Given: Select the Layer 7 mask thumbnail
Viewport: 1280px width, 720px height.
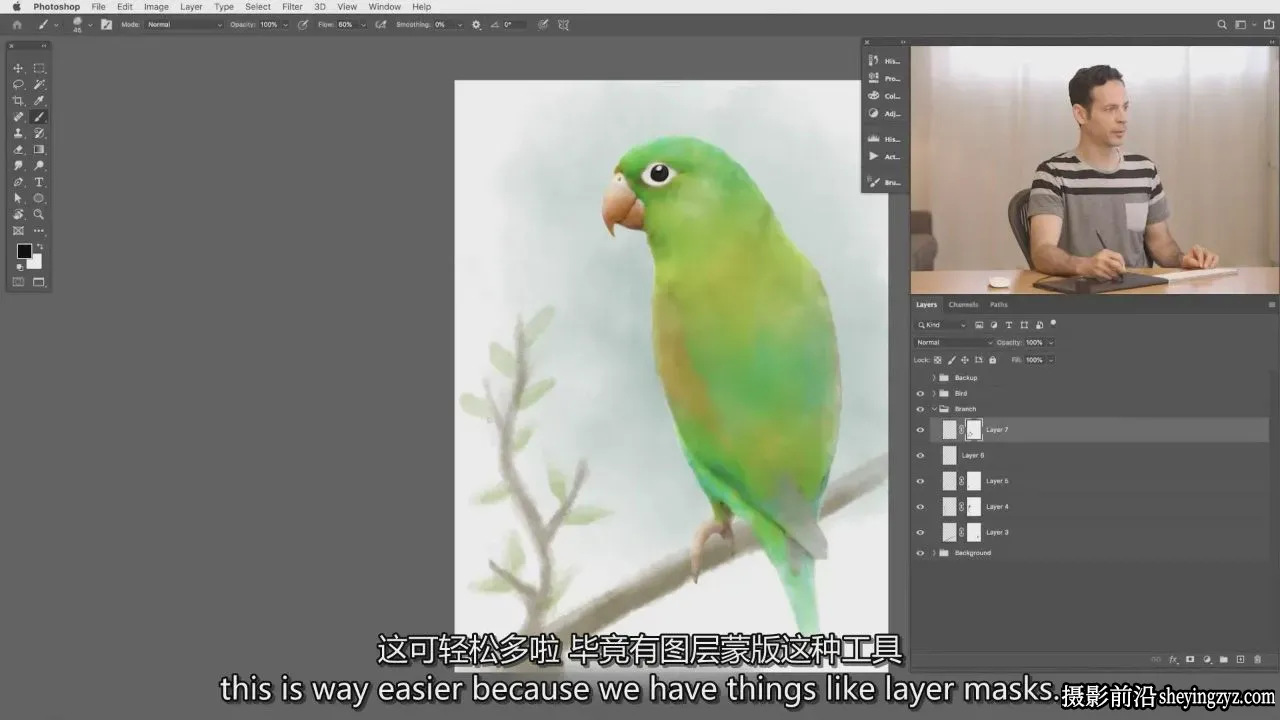Looking at the screenshot, I should tap(974, 430).
